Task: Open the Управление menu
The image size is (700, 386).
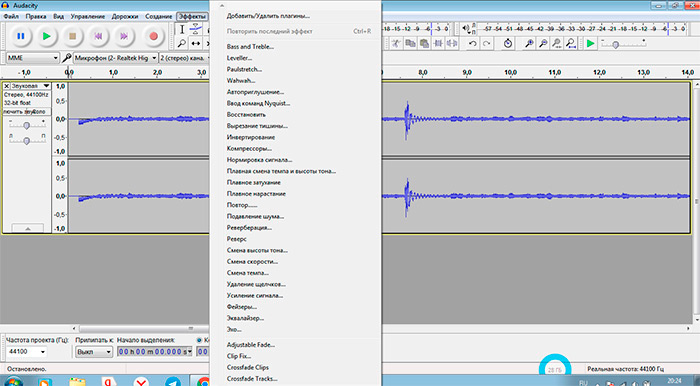Action: coord(88,17)
